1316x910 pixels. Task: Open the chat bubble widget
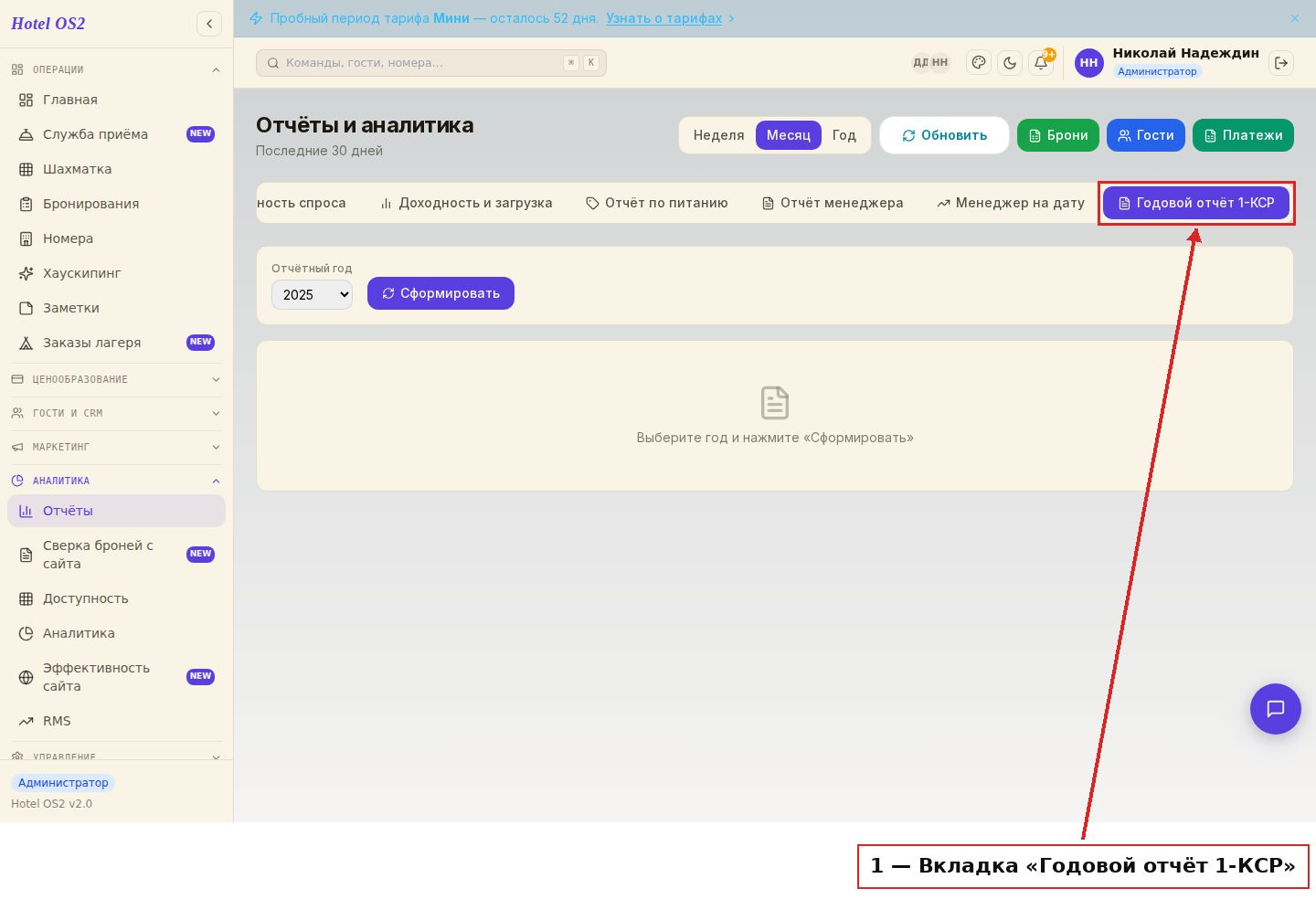[x=1276, y=709]
